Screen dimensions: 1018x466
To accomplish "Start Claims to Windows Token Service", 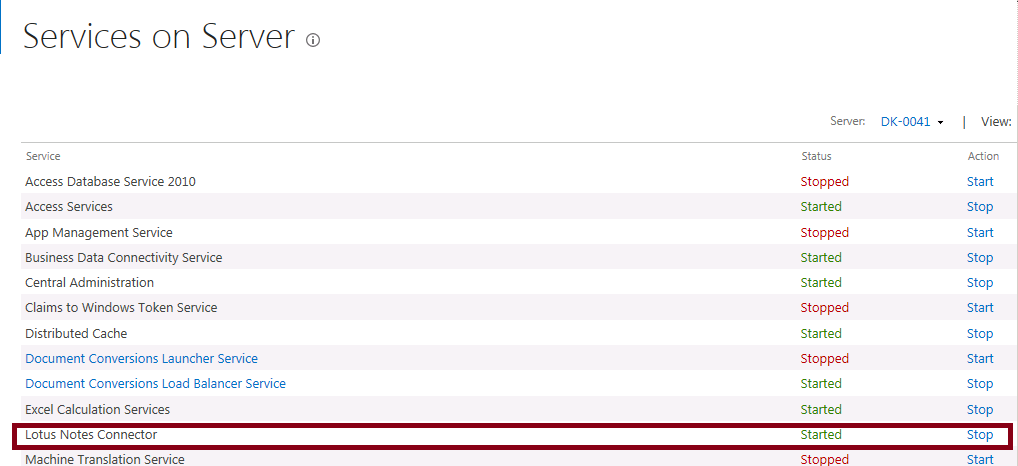I will [980, 307].
